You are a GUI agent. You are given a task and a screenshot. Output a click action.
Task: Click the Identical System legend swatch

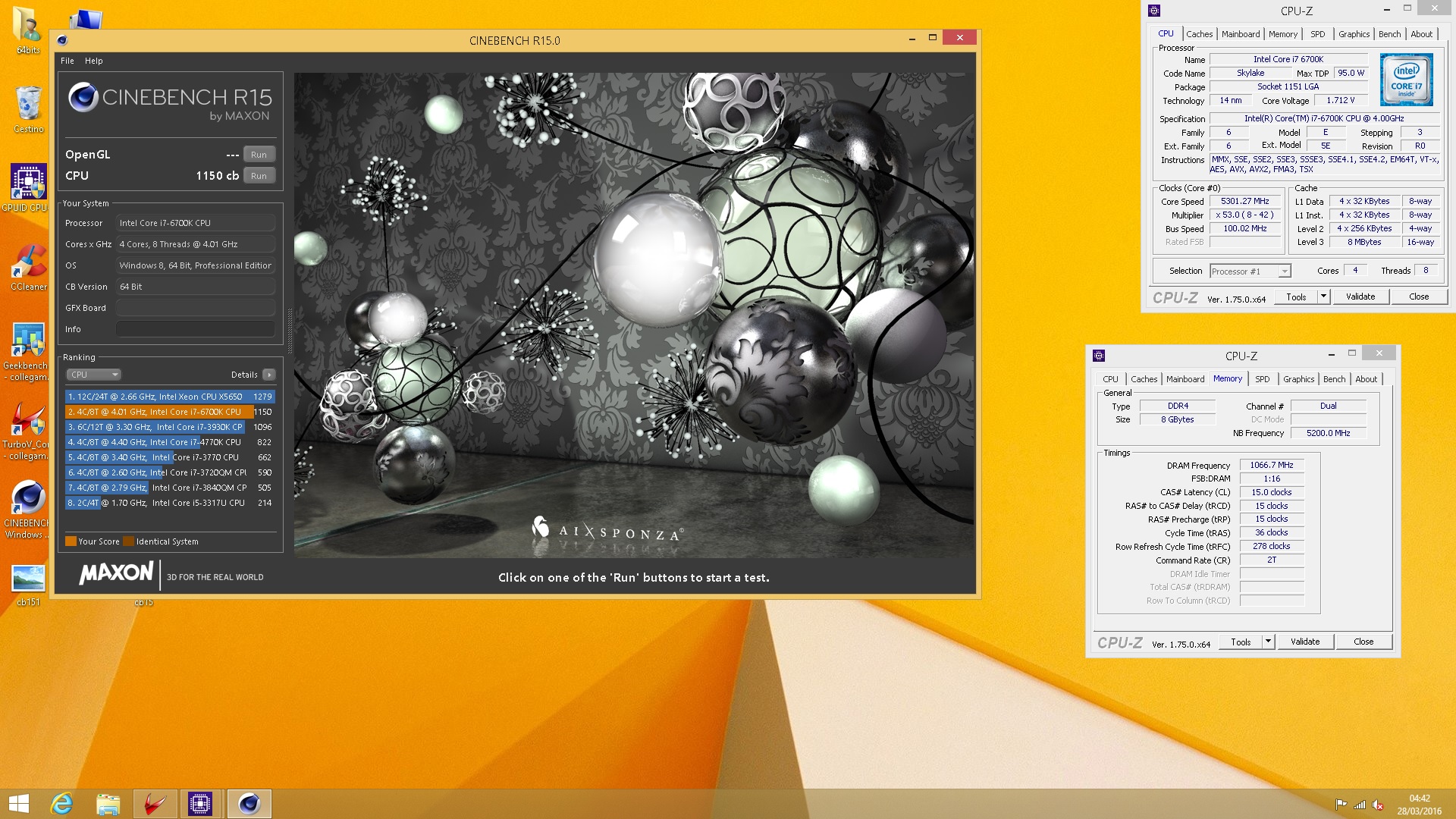128,541
